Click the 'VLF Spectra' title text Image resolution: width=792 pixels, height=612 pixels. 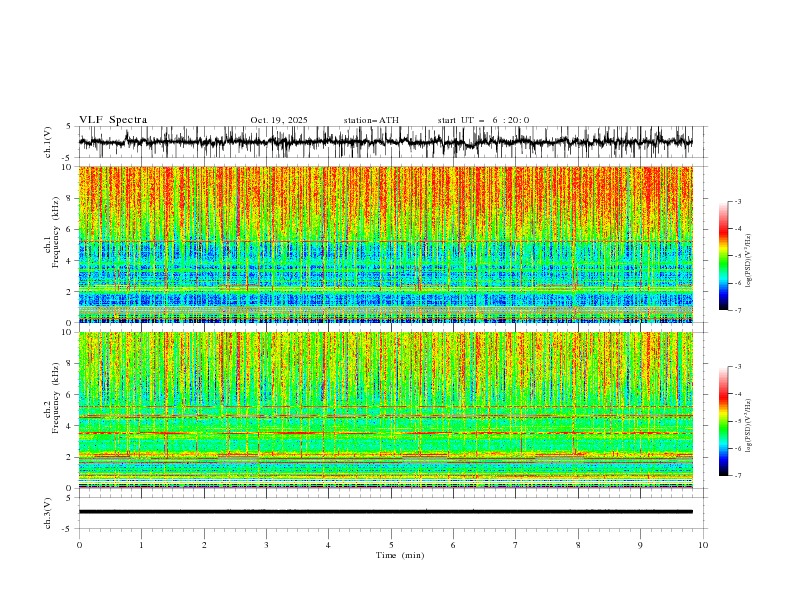113,120
